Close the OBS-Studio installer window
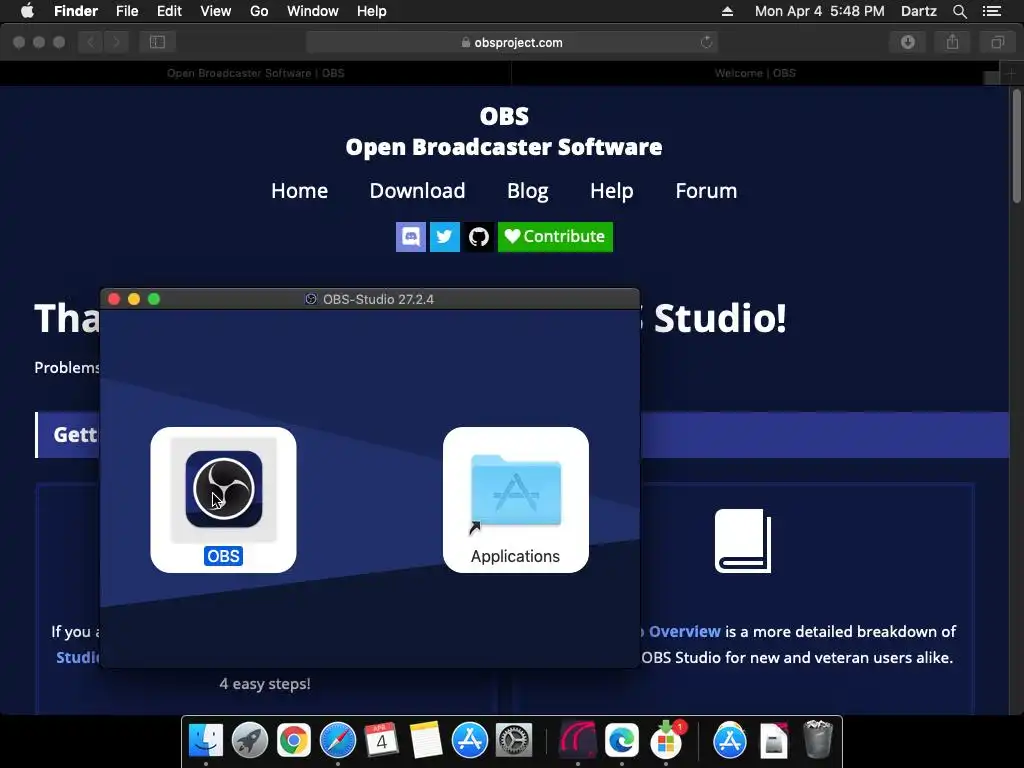 pyautogui.click(x=114, y=299)
